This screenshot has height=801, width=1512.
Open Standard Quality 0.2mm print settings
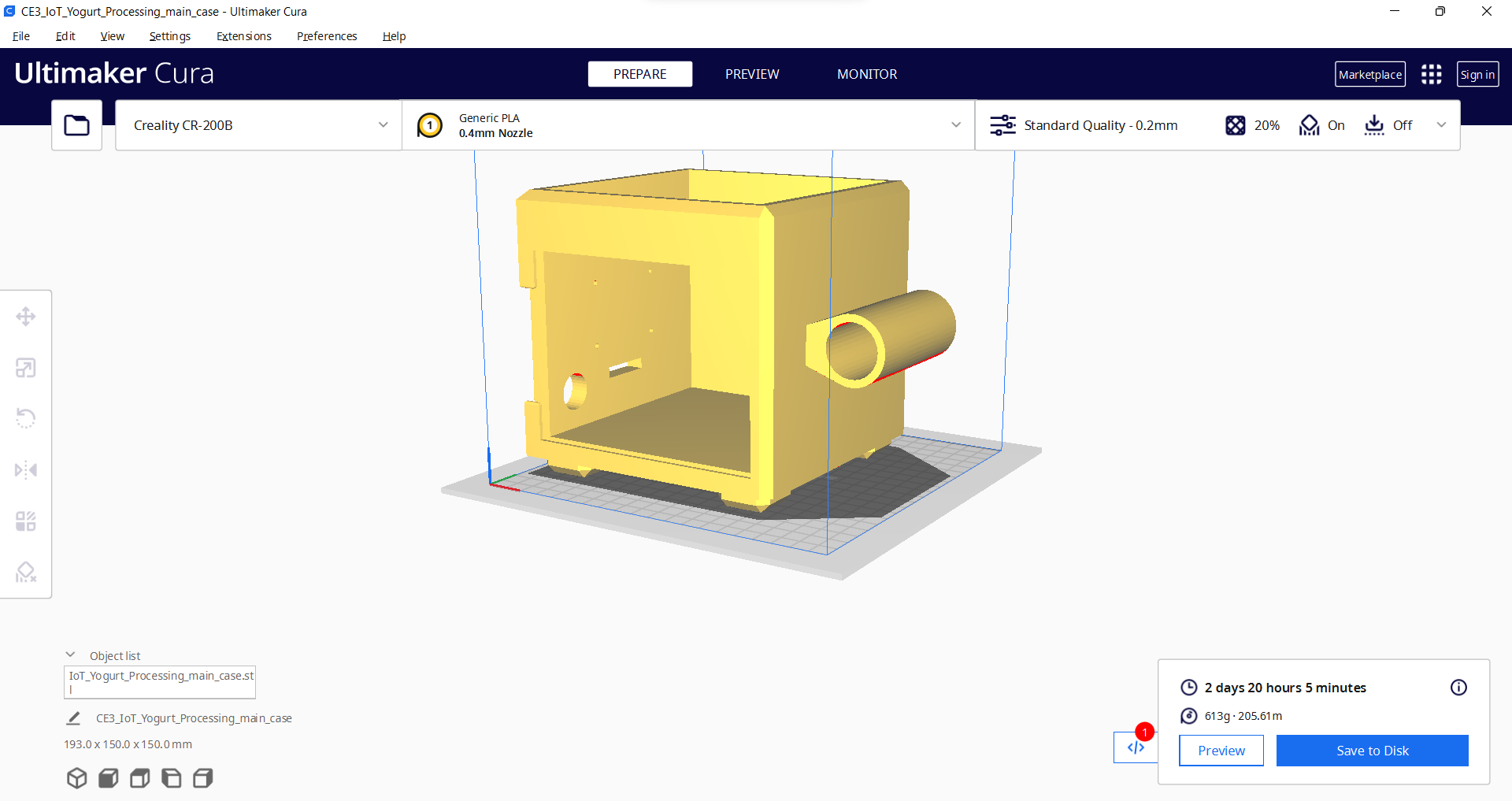tap(1100, 124)
